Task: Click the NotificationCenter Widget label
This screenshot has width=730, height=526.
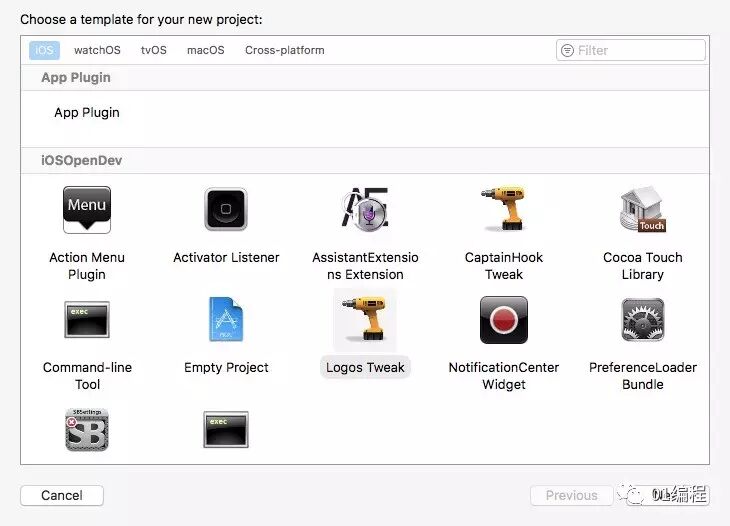Action: coord(504,376)
